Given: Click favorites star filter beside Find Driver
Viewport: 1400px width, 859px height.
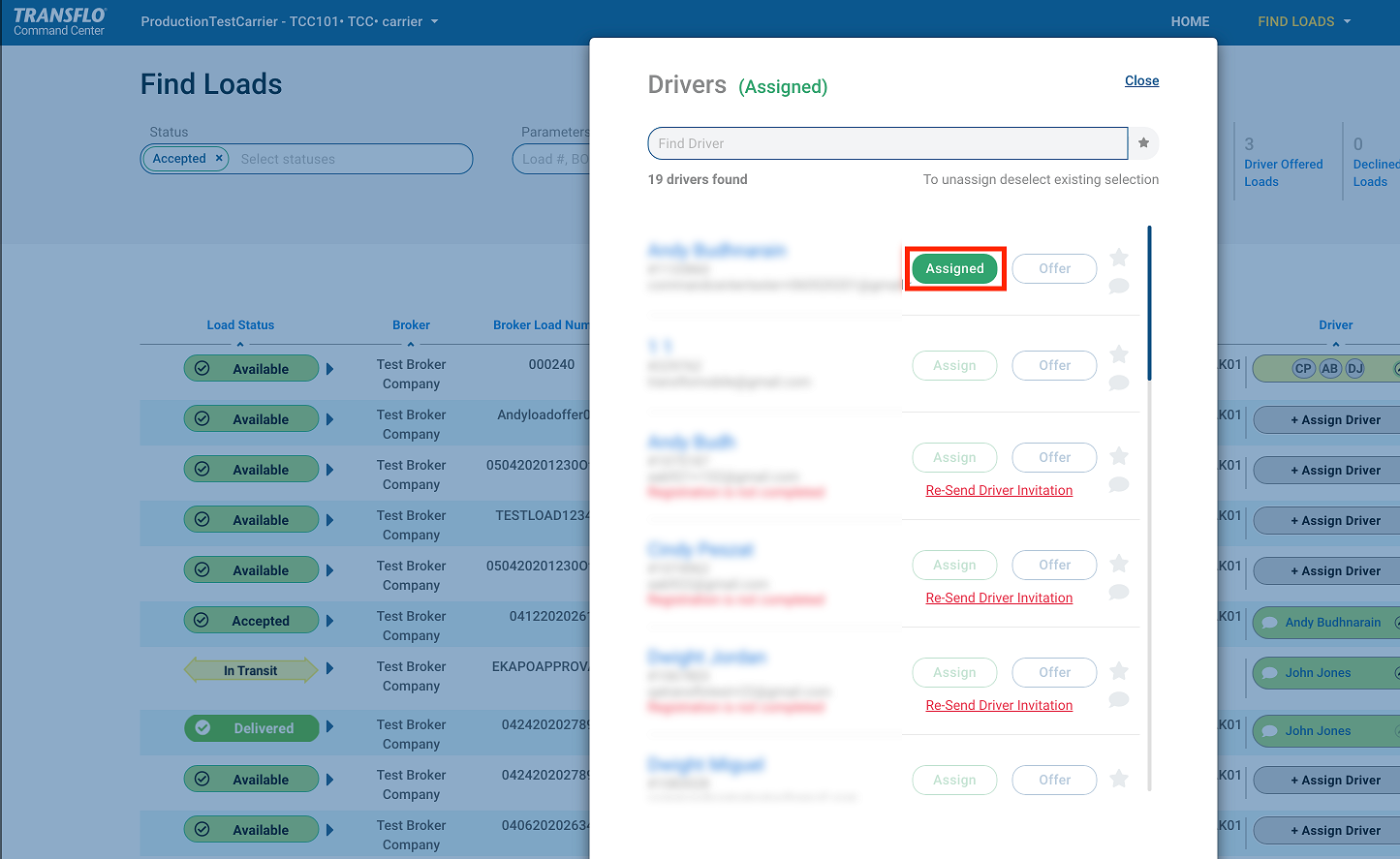Looking at the screenshot, I should tap(1143, 143).
